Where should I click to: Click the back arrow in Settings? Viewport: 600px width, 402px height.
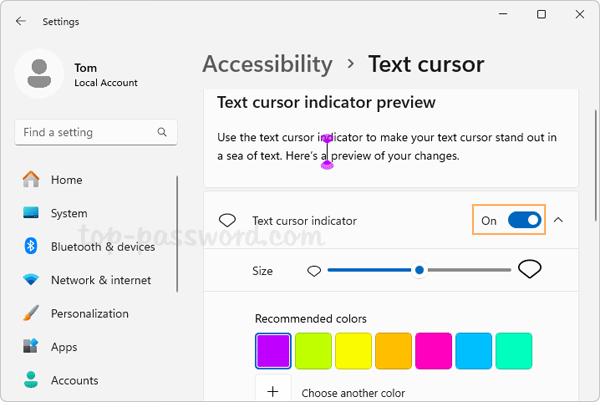tap(21, 21)
